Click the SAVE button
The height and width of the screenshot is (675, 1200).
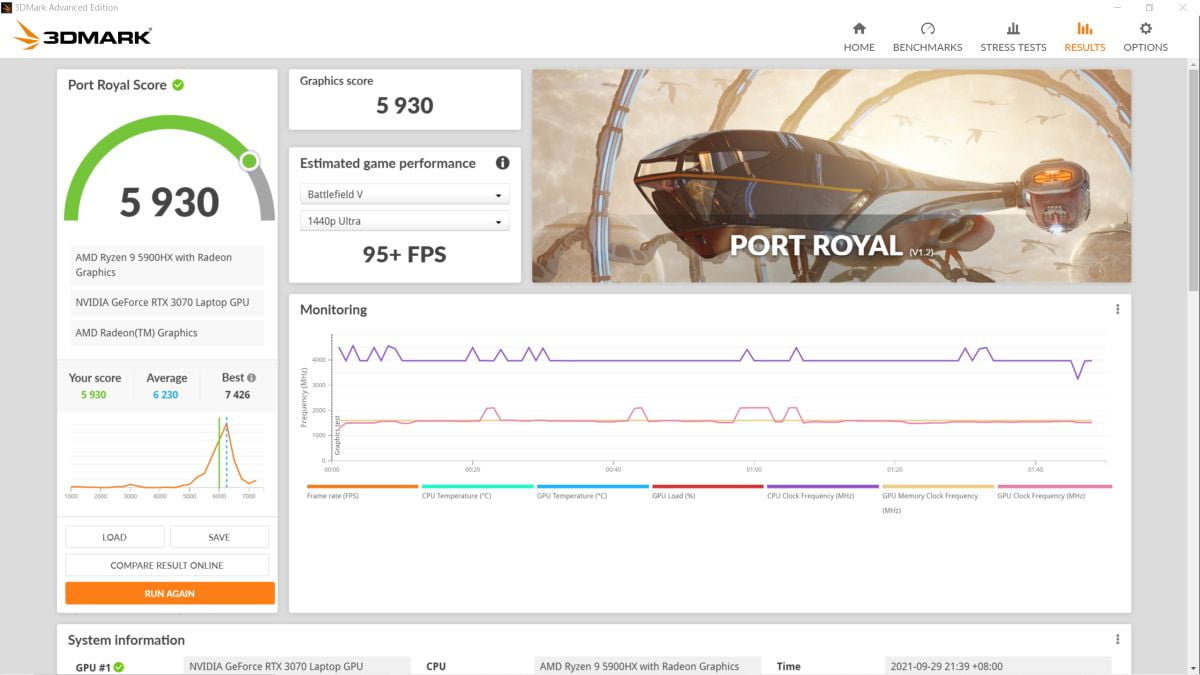219,537
